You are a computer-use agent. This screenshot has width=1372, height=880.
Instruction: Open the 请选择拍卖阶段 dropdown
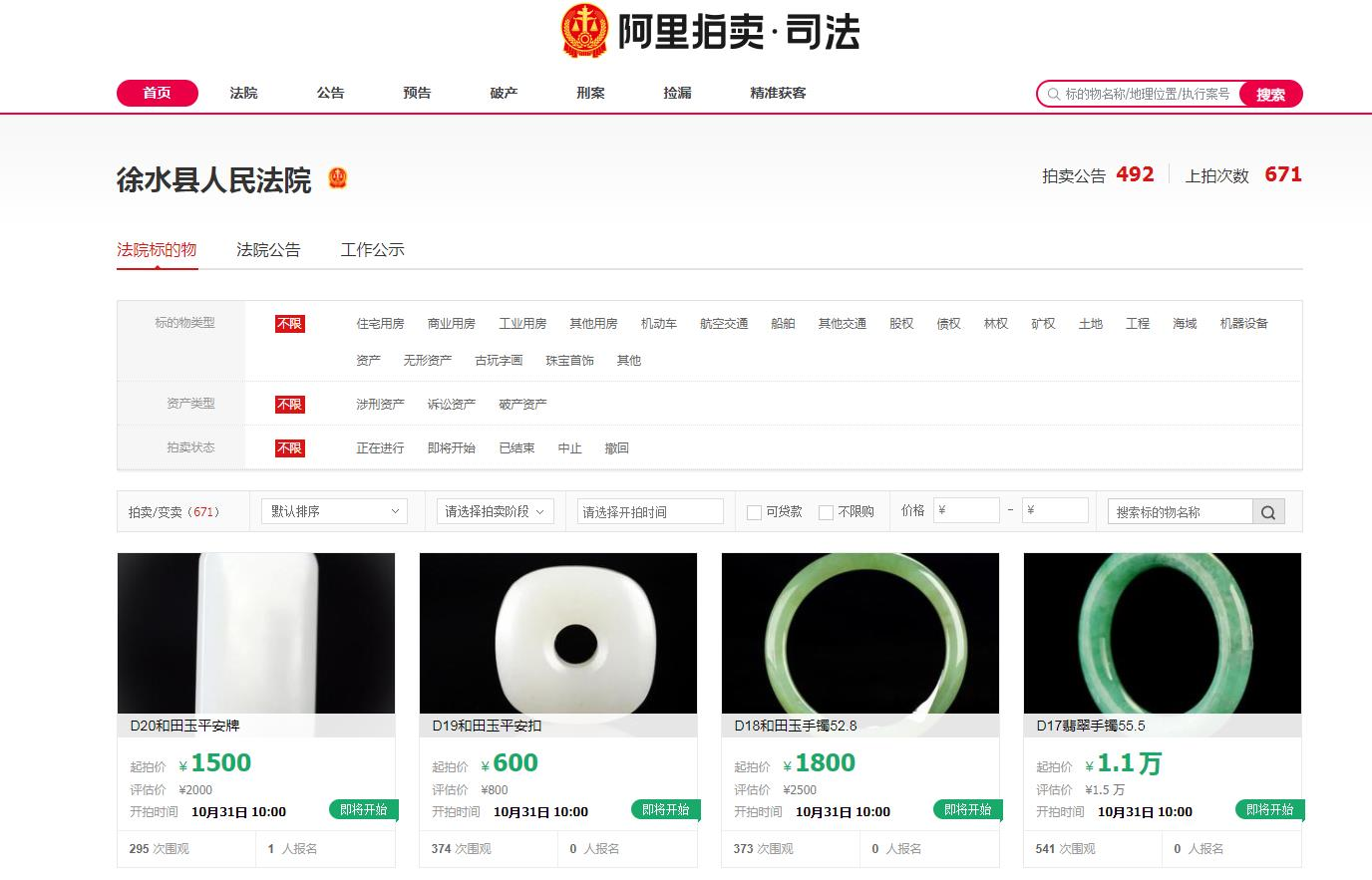coord(495,511)
